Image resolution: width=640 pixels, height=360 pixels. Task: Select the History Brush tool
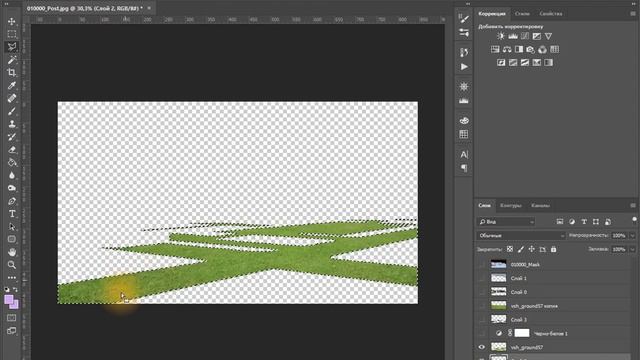coord(11,137)
